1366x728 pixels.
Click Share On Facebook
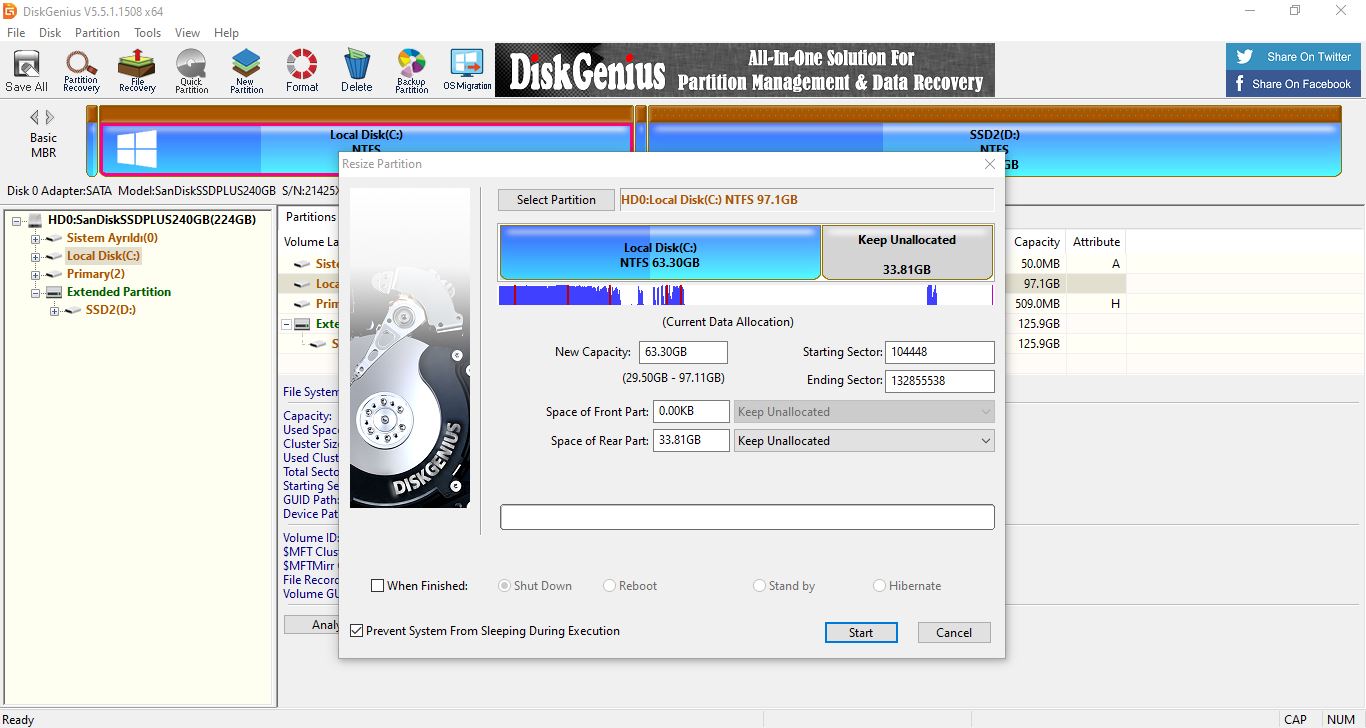(x=1294, y=84)
